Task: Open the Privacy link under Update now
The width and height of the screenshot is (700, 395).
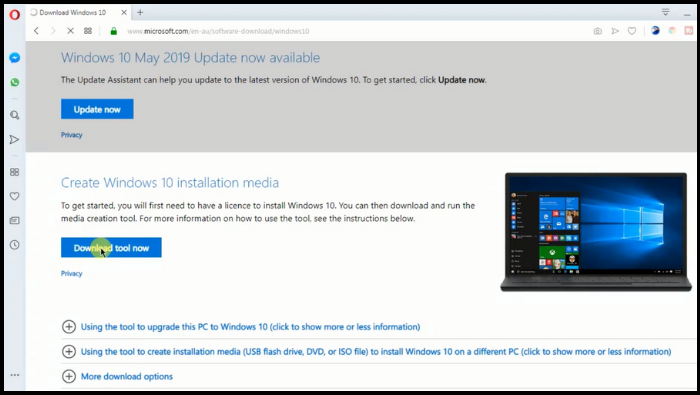Action: [71, 135]
